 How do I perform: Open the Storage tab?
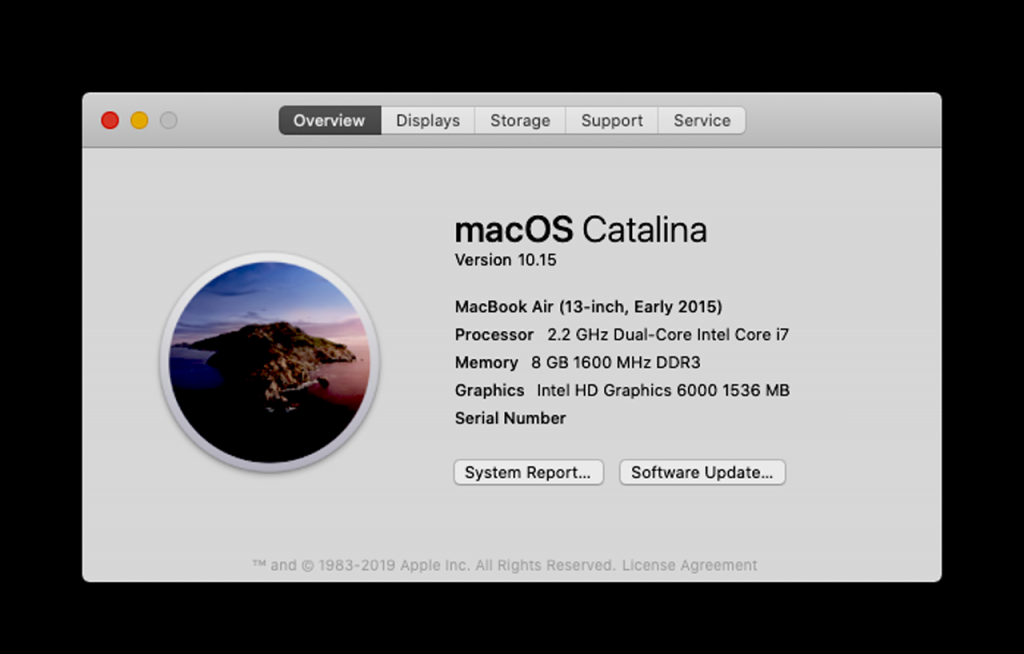pos(520,120)
